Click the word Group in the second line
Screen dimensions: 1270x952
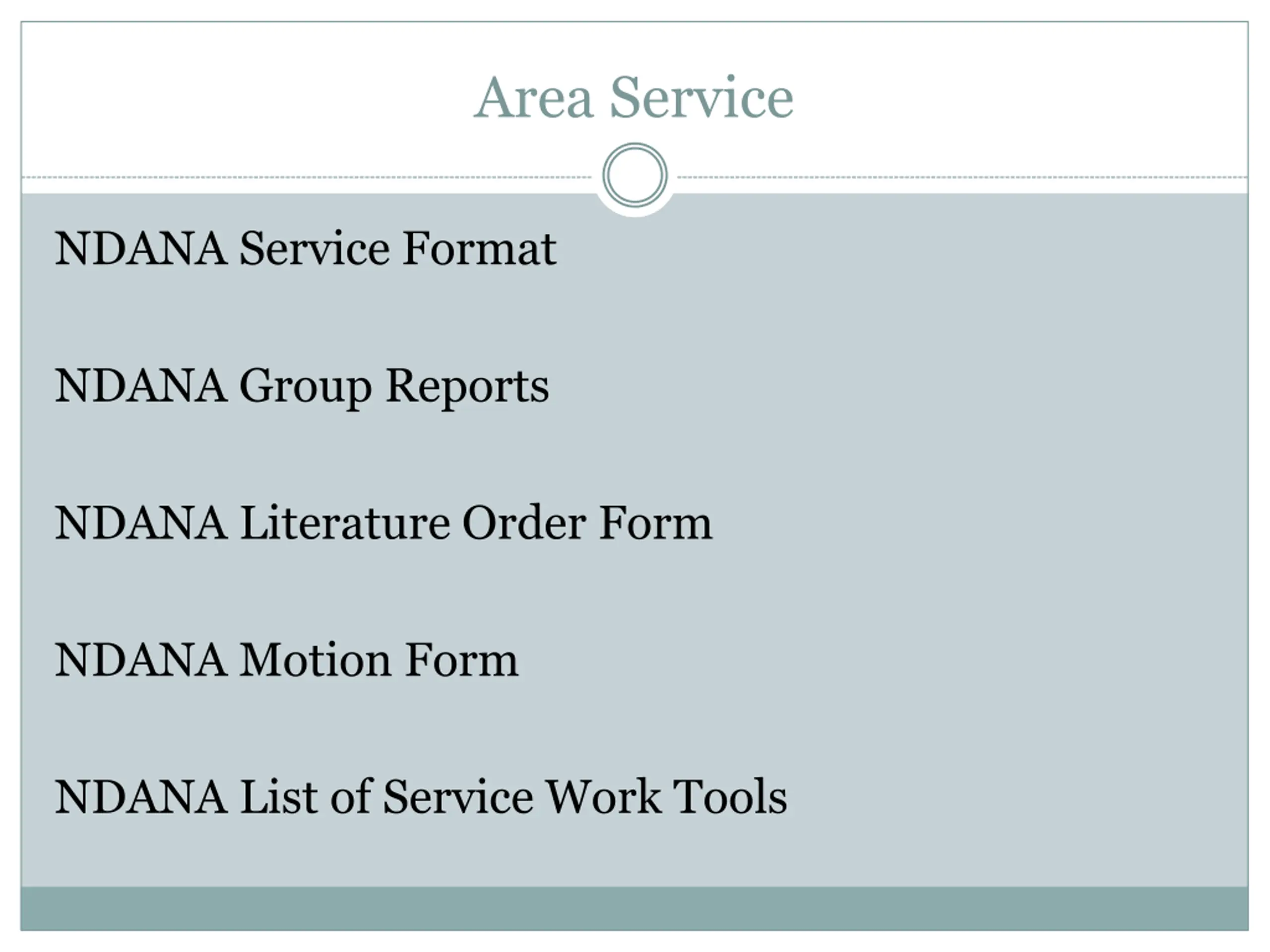306,387
